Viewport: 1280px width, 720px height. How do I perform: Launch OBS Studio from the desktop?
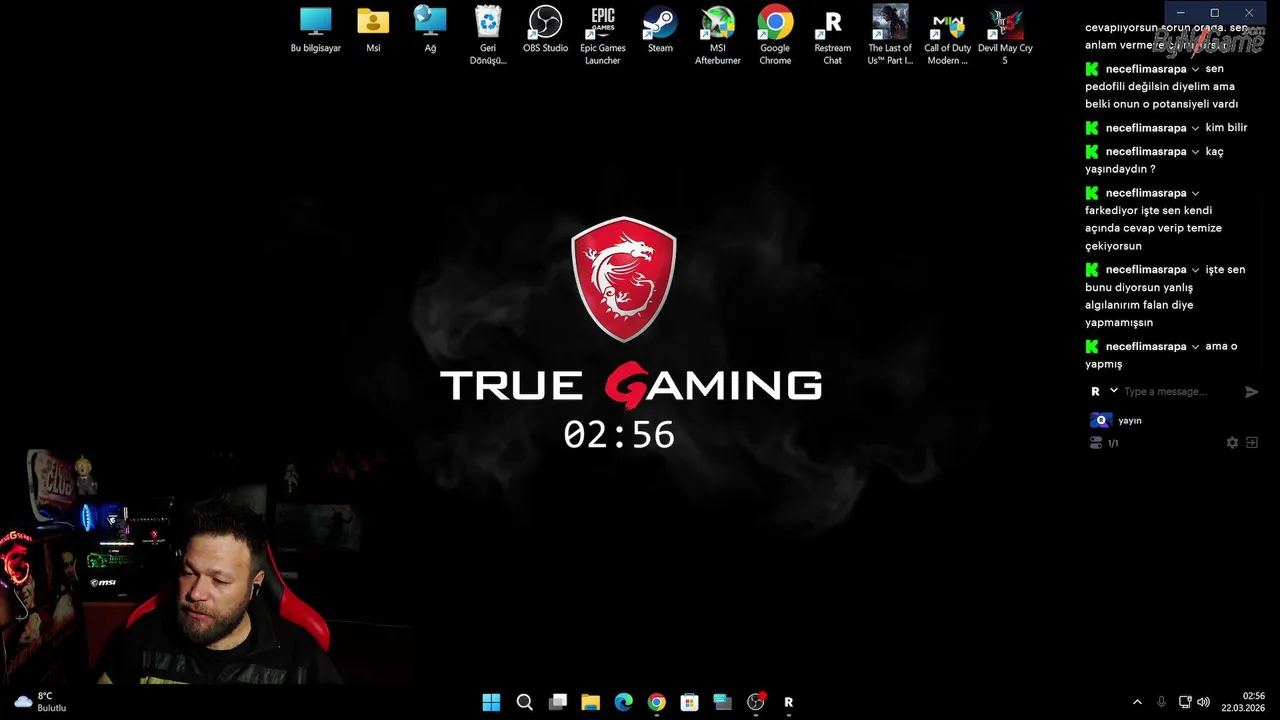[545, 30]
